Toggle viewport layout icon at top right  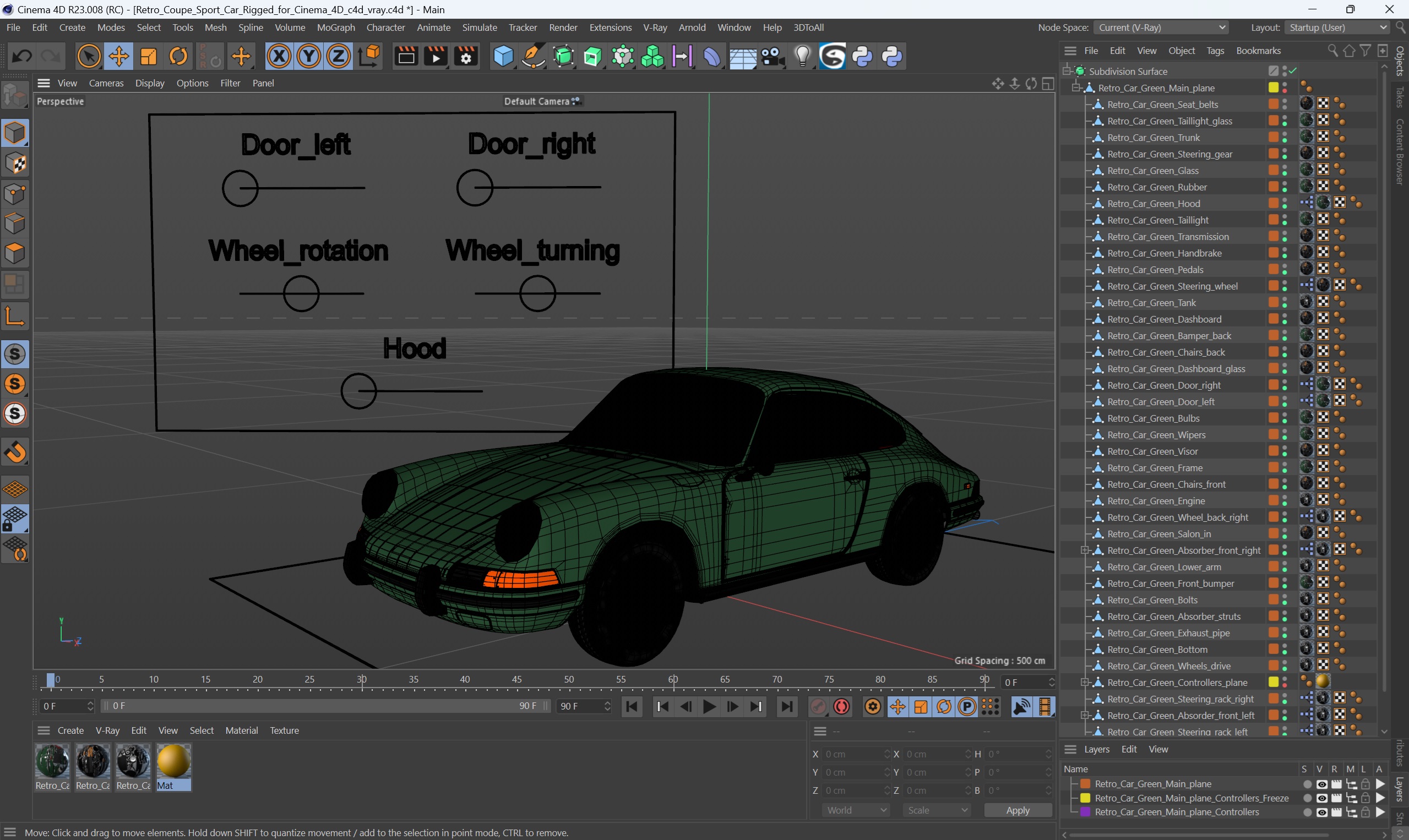pos(1048,84)
